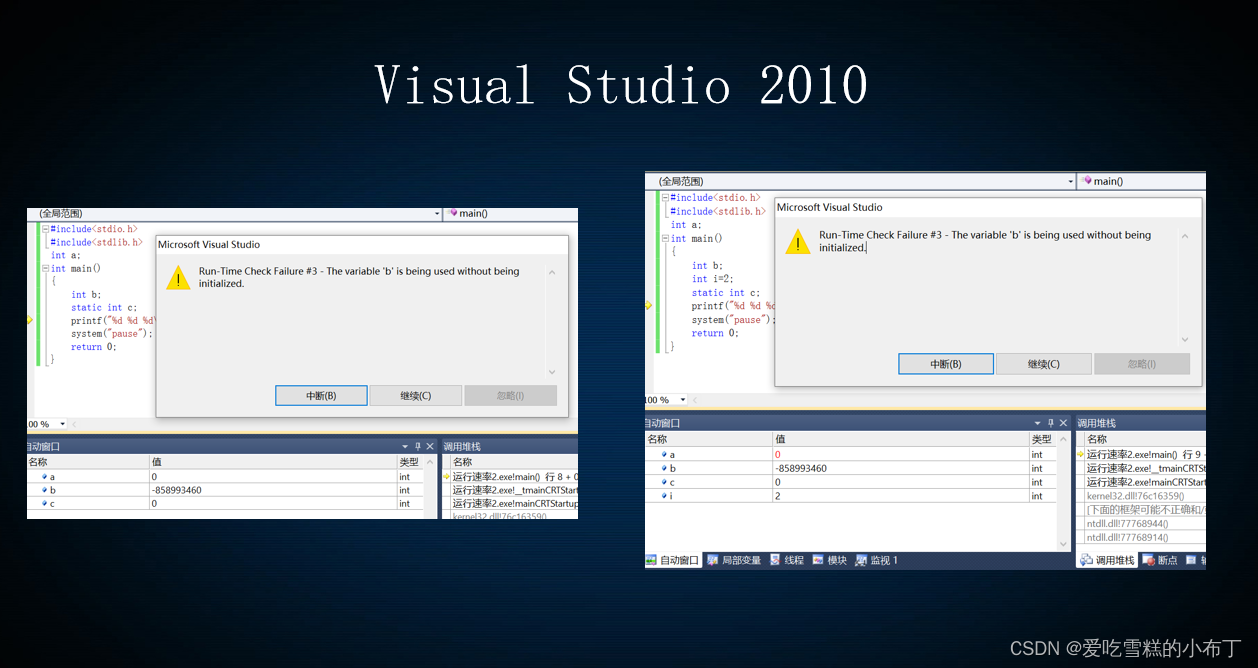Switch to 模块 tab in right screenshot
Viewport: 1258px width, 668px height.
pos(830,560)
